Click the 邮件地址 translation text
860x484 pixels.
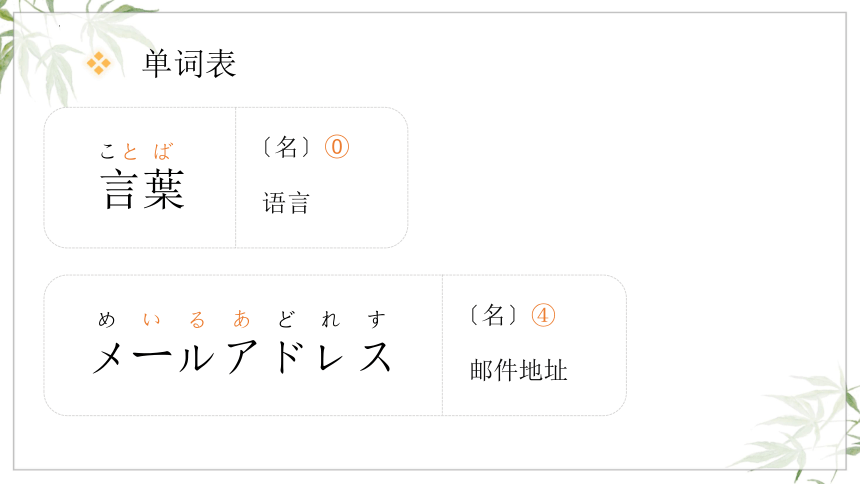[518, 370]
